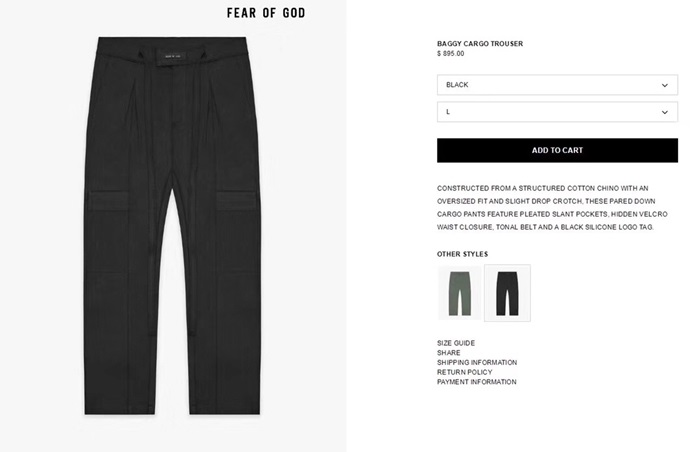Select the green trouser style thumbnail
The width and height of the screenshot is (700, 452).
(x=459, y=293)
